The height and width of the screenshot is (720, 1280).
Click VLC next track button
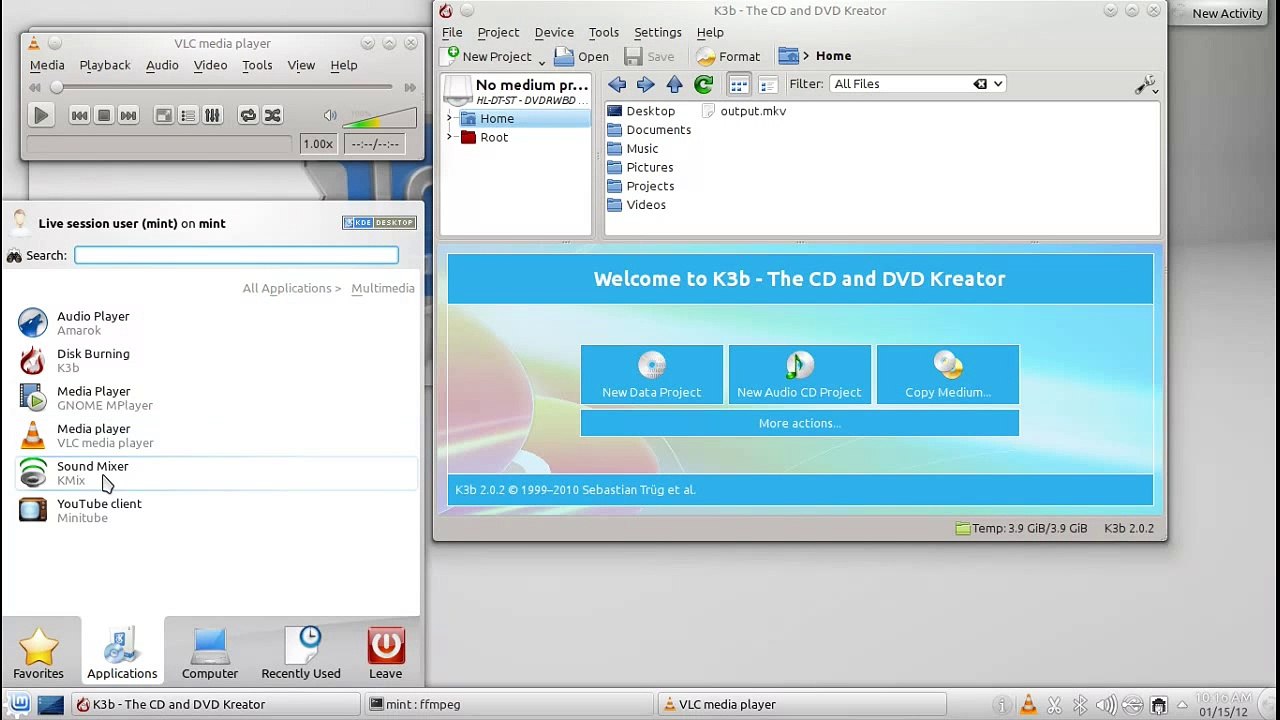128,116
